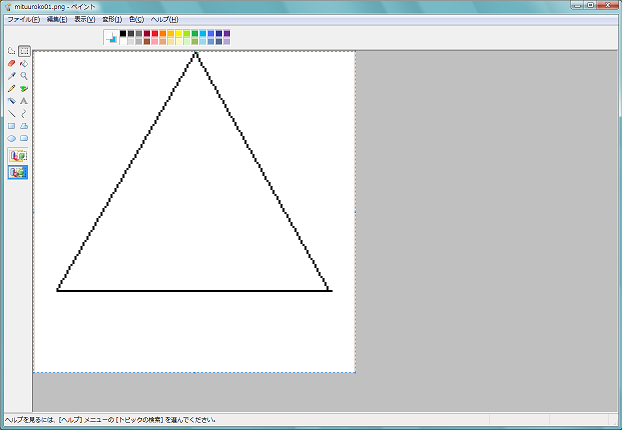
Task: Open the ファイル(F) menu
Action: (x=24, y=19)
